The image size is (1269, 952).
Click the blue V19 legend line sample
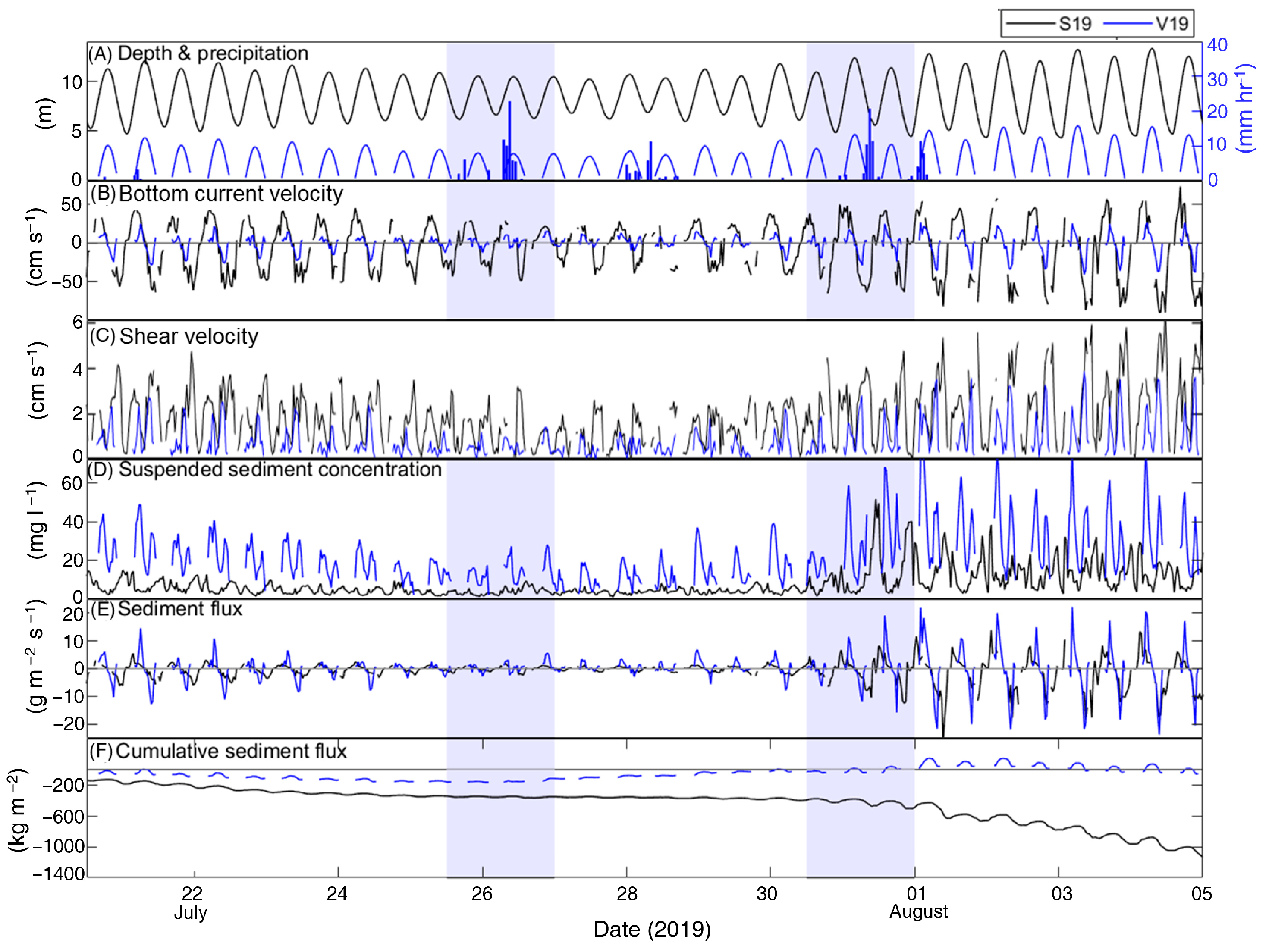[x=1128, y=24]
